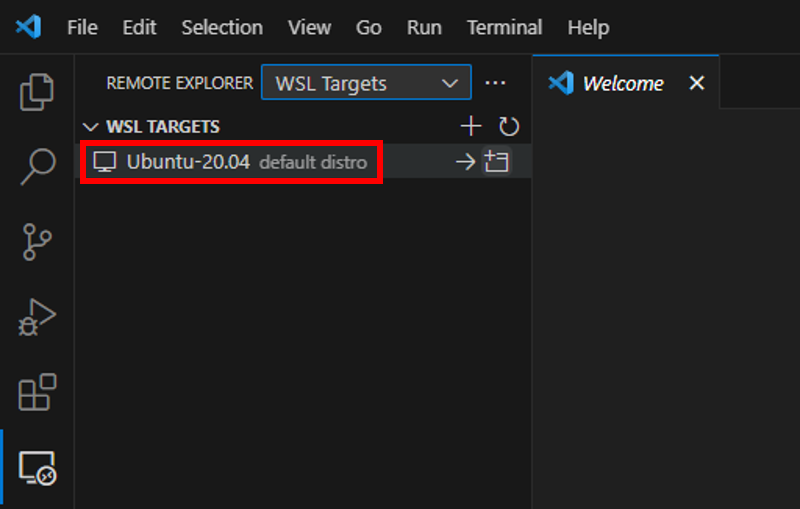The width and height of the screenshot is (800, 509).
Task: Click the VS Code logo icon
Action: pyautogui.click(x=29, y=27)
